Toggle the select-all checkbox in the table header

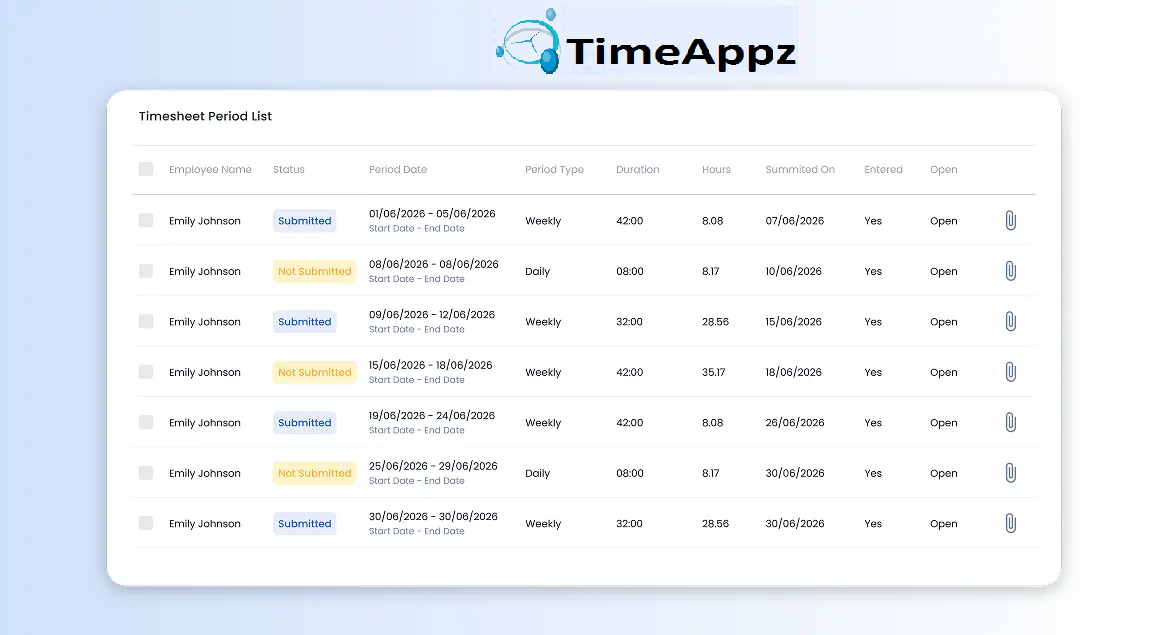pyautogui.click(x=146, y=169)
